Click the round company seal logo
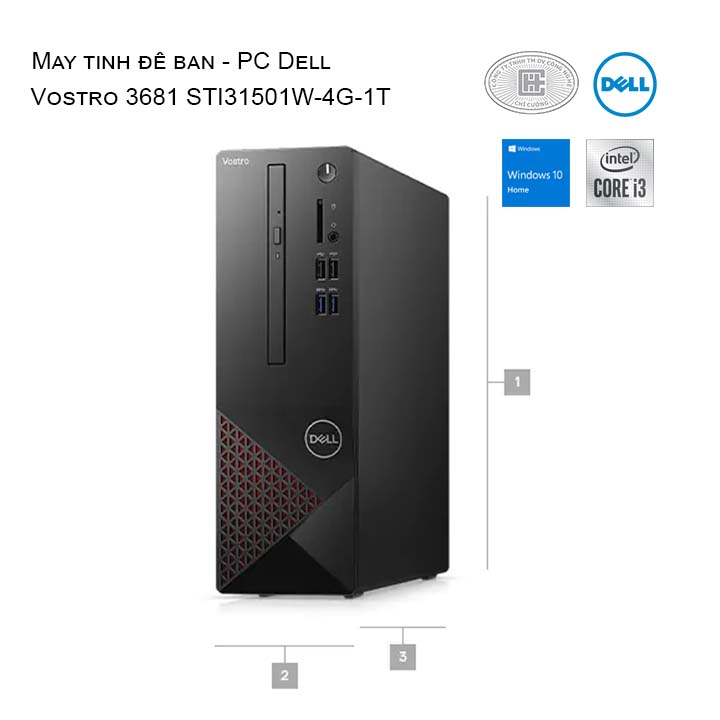The width and height of the screenshot is (720, 720). (x=531, y=83)
